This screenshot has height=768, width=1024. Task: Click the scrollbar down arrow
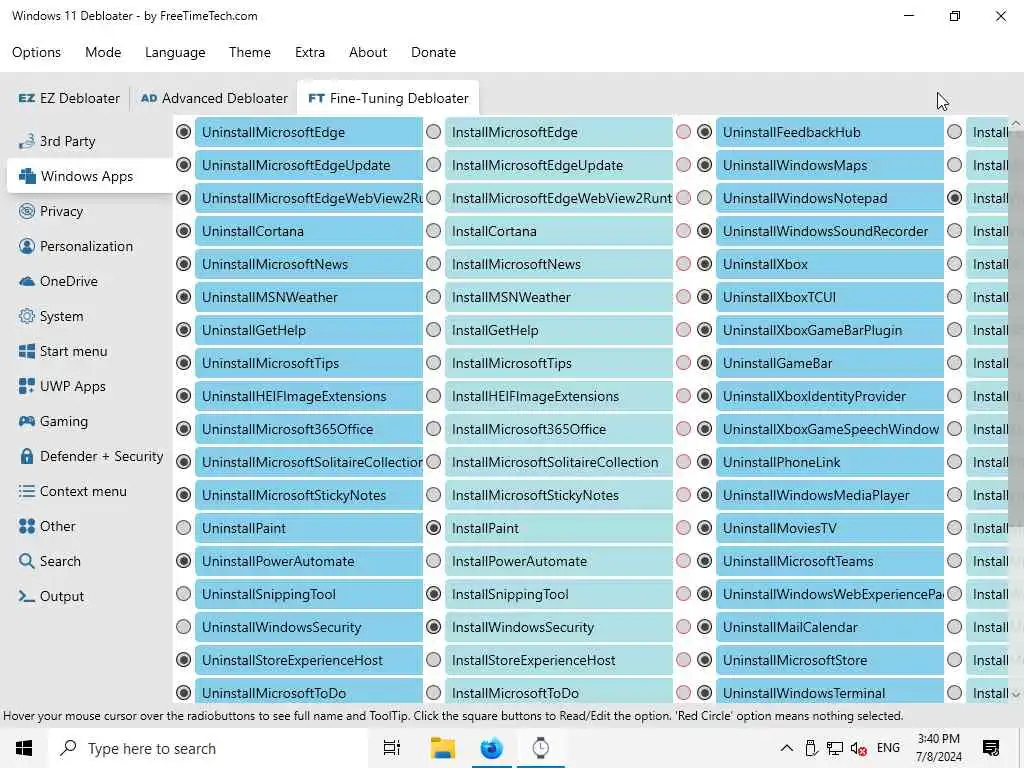1016,694
